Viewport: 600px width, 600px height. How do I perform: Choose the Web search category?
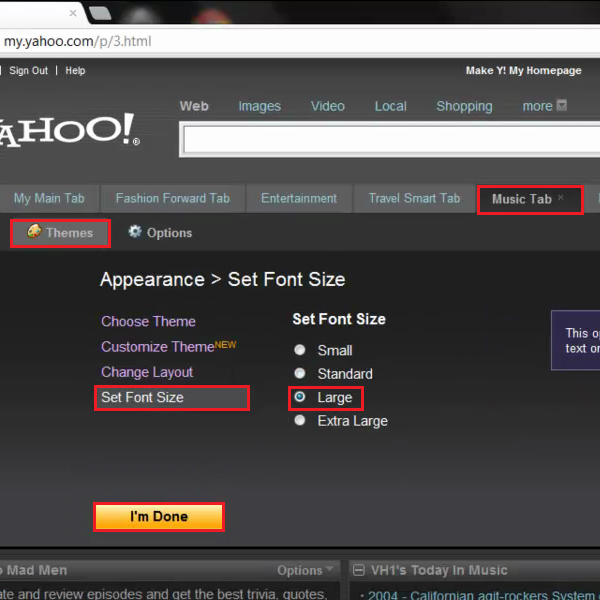point(194,106)
